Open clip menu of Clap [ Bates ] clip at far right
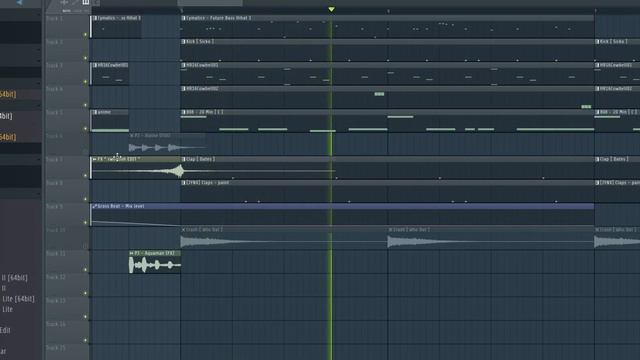This screenshot has width=640, height=360. pos(597,159)
